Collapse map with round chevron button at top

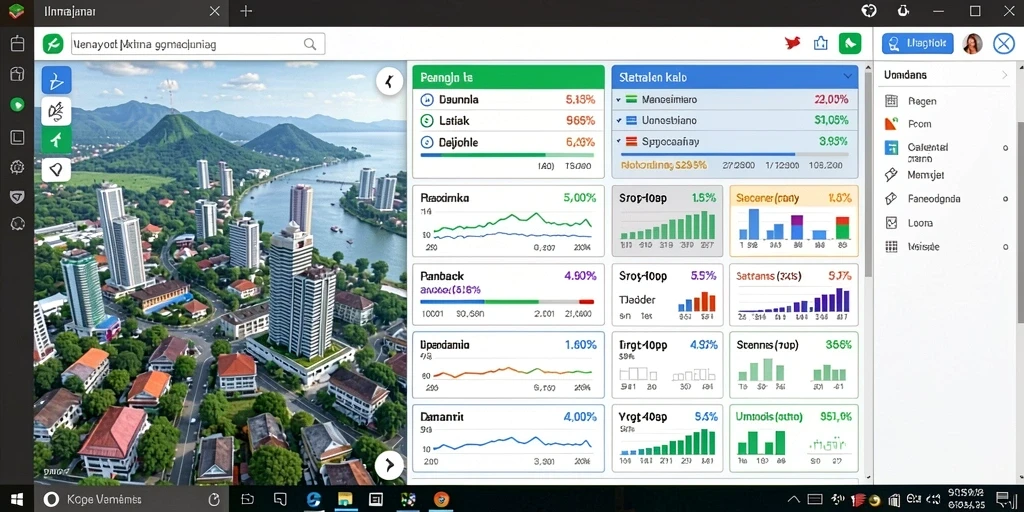389,82
